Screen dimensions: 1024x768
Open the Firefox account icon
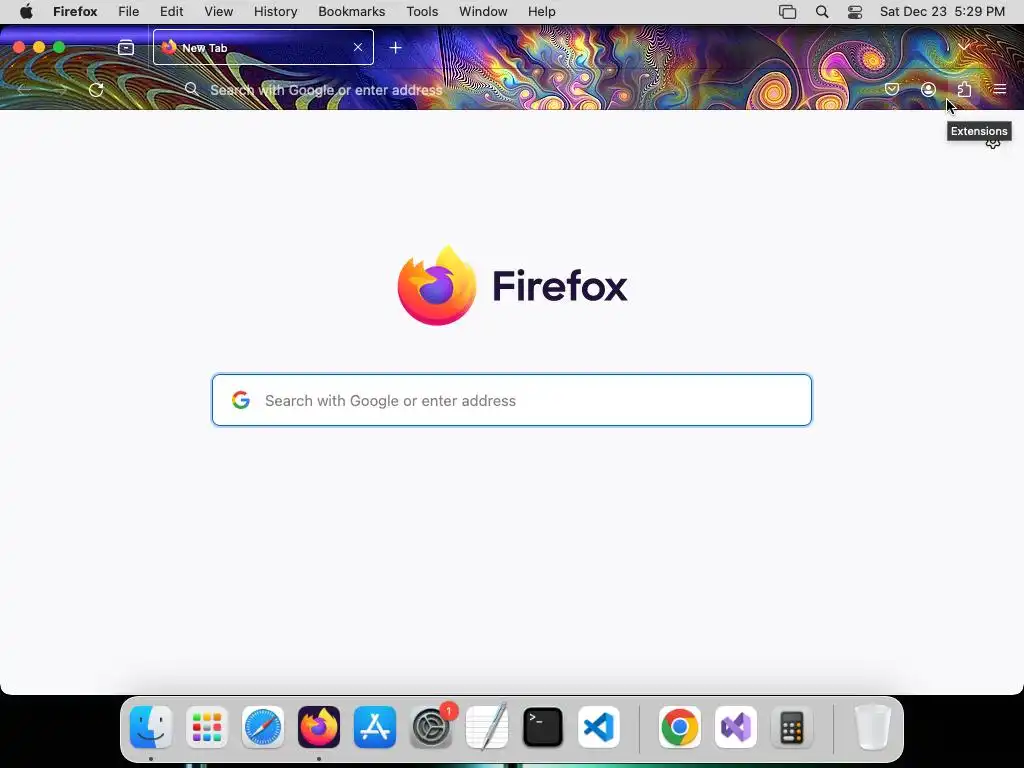click(928, 89)
